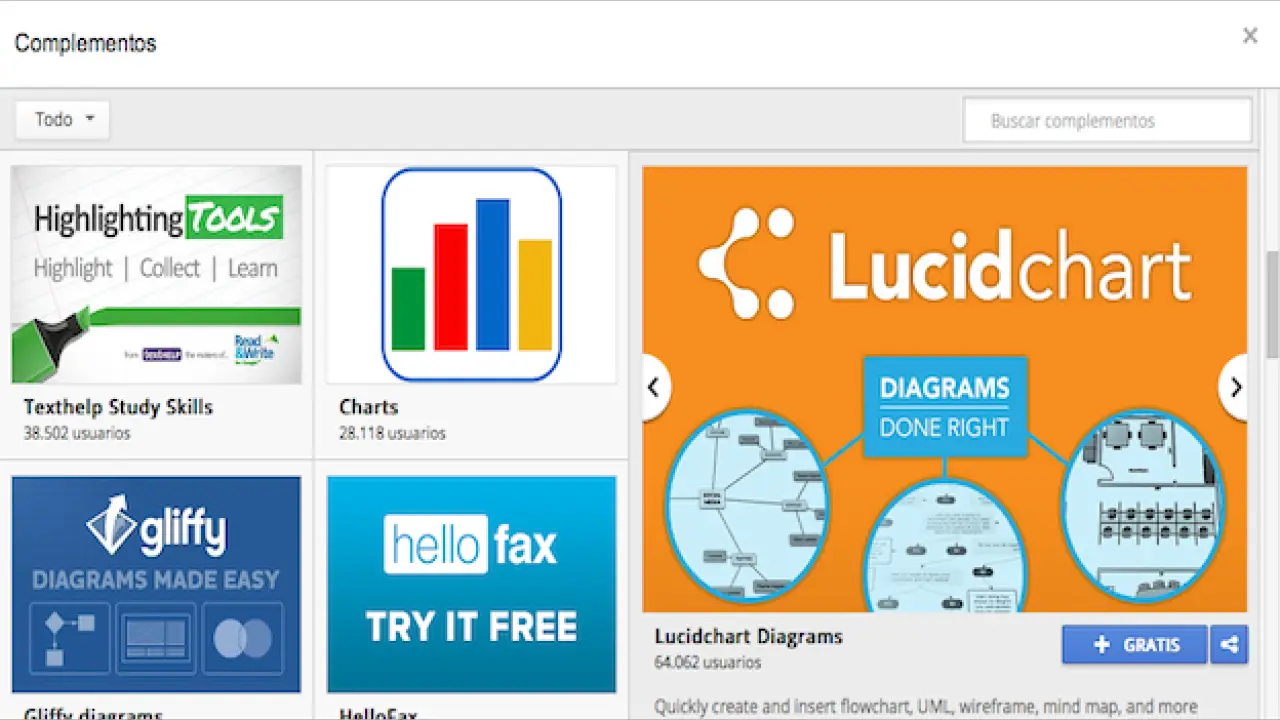Go to previous featured slide arrow
Image resolution: width=1280 pixels, height=720 pixels.
(655, 387)
